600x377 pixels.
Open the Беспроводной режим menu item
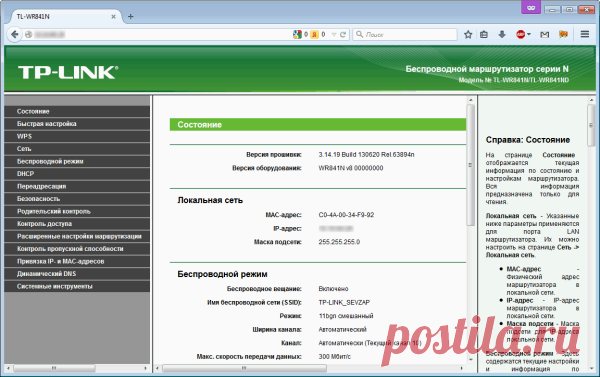pos(77,161)
